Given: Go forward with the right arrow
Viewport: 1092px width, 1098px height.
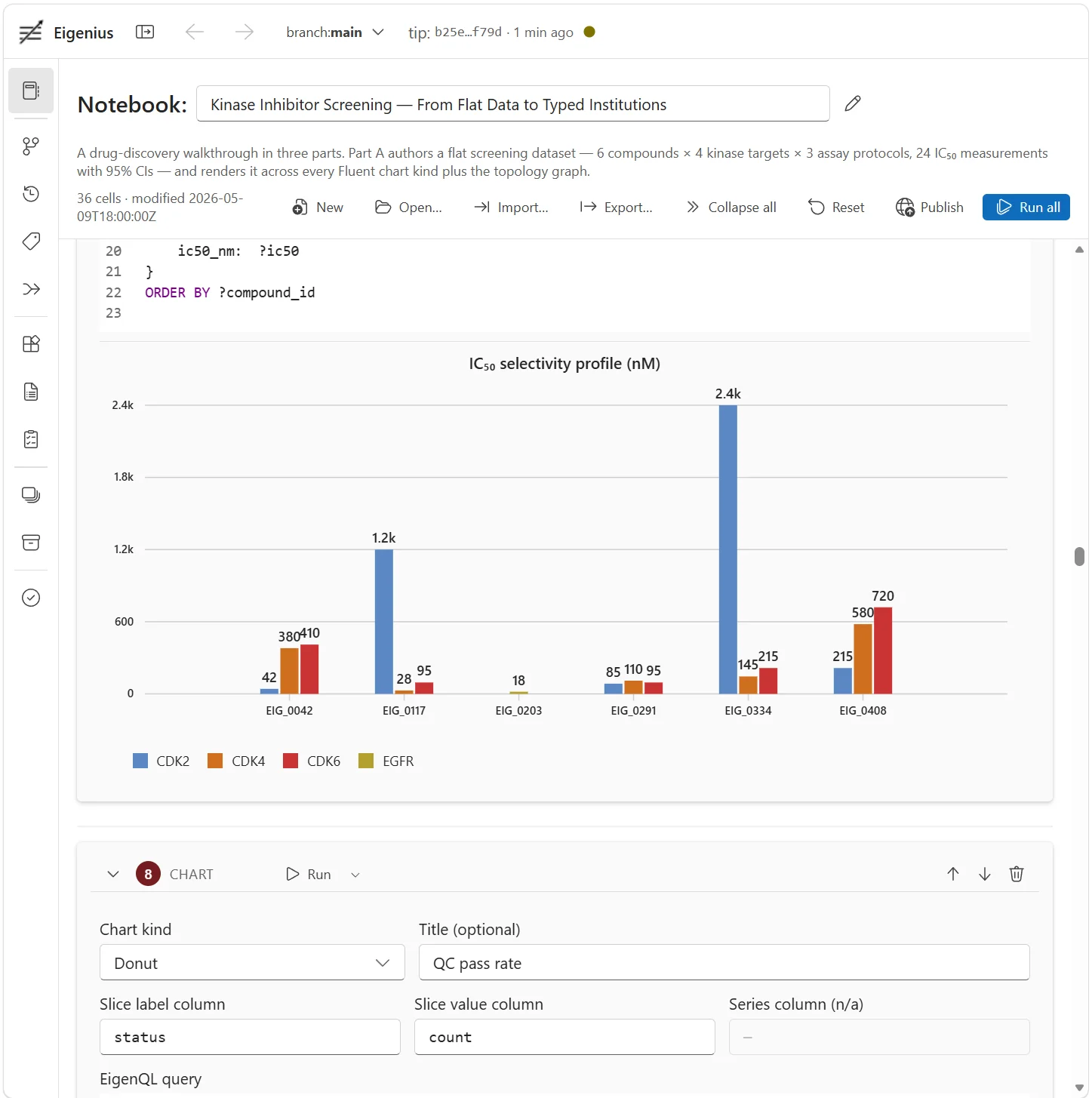Looking at the screenshot, I should (x=245, y=32).
